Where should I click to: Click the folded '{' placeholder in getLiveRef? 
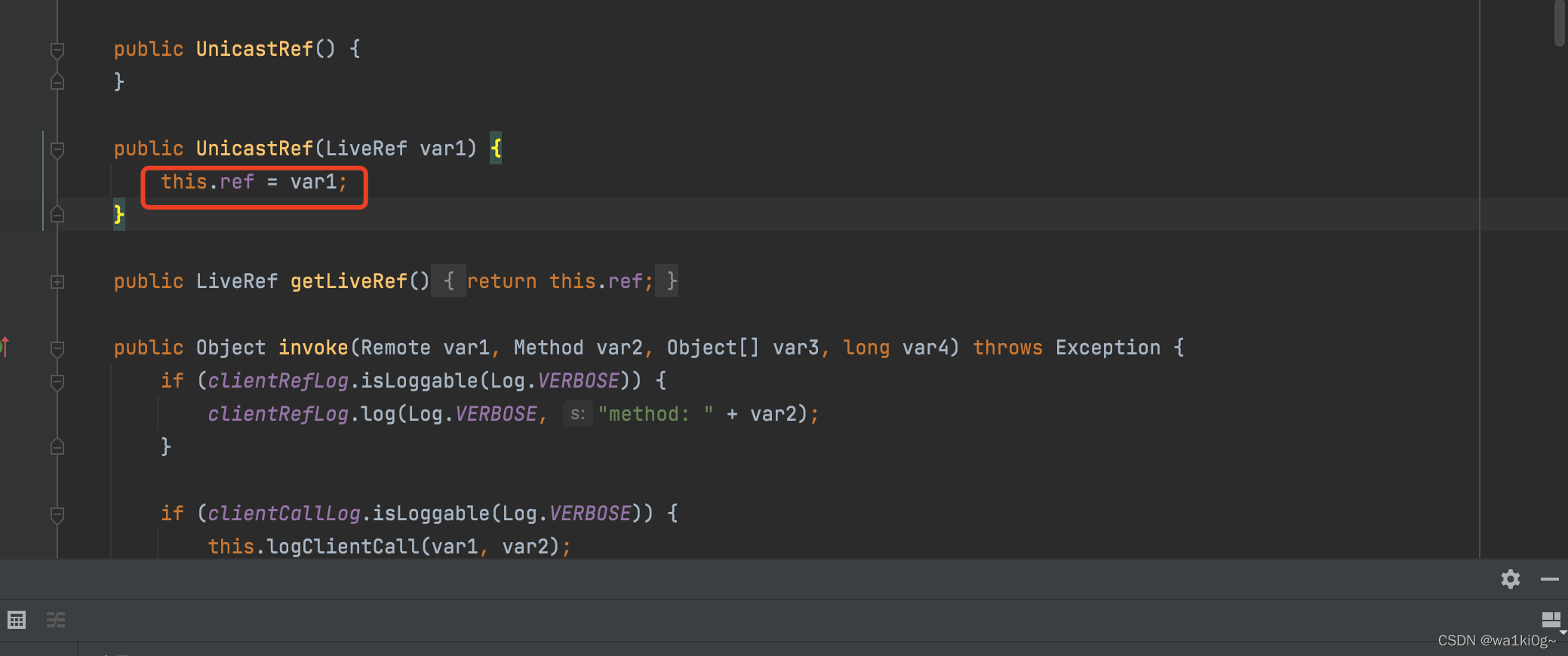(x=448, y=280)
